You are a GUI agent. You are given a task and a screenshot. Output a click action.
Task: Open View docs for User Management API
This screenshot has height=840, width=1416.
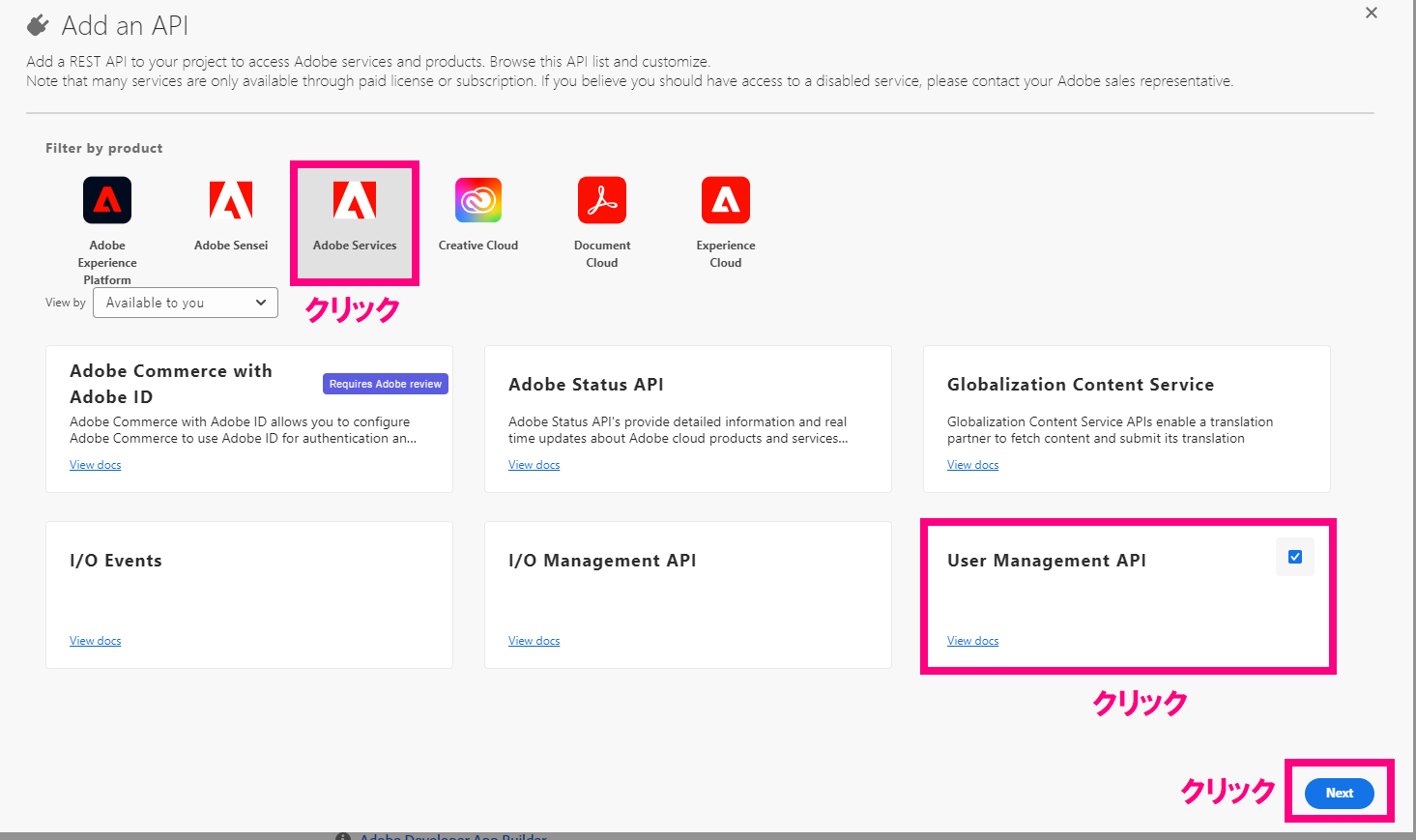coord(973,641)
